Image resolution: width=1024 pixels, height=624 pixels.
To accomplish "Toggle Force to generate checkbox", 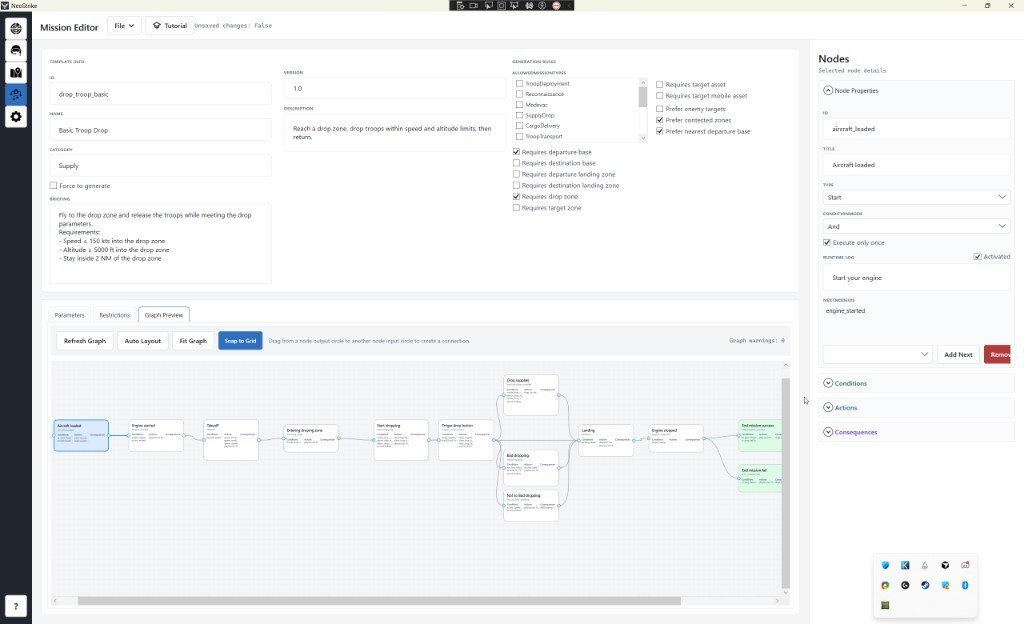I will click(x=54, y=185).
